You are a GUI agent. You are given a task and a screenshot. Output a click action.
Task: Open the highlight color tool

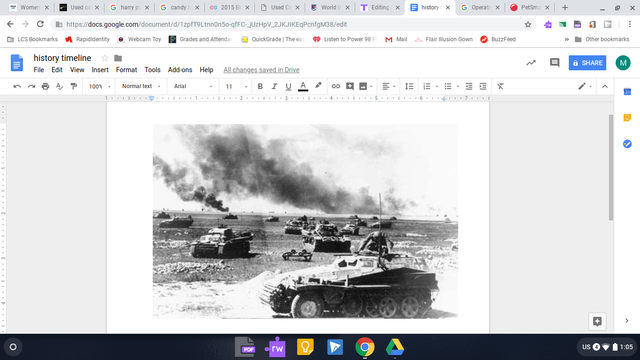(318, 86)
